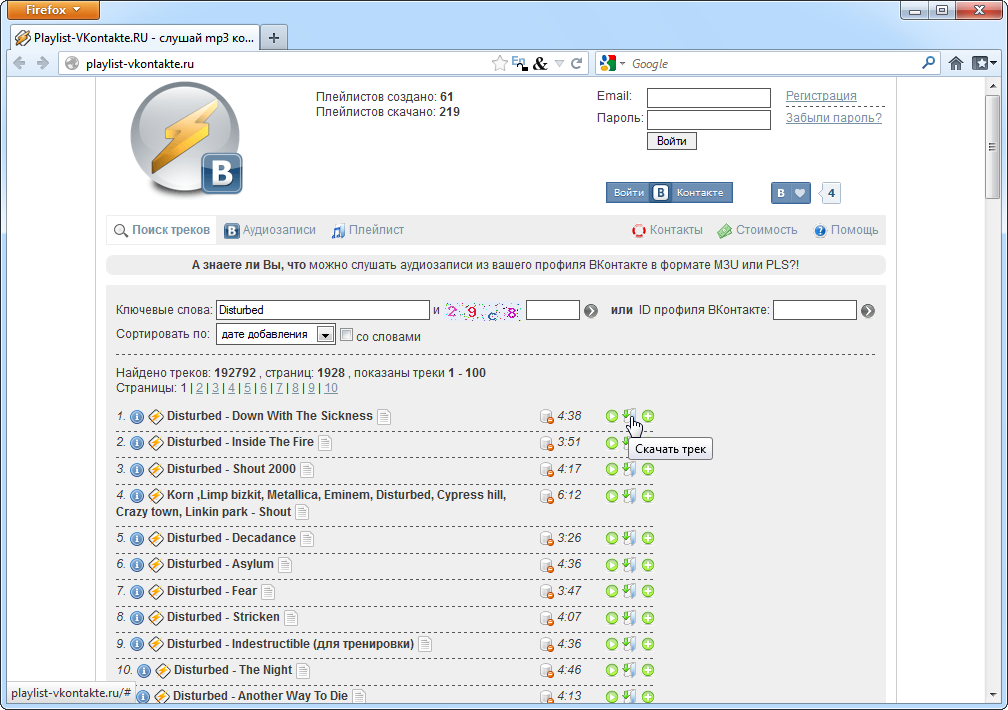This screenshot has width=1008, height=710.
Task: Bookmark page with star icon in address bar
Action: [499, 63]
